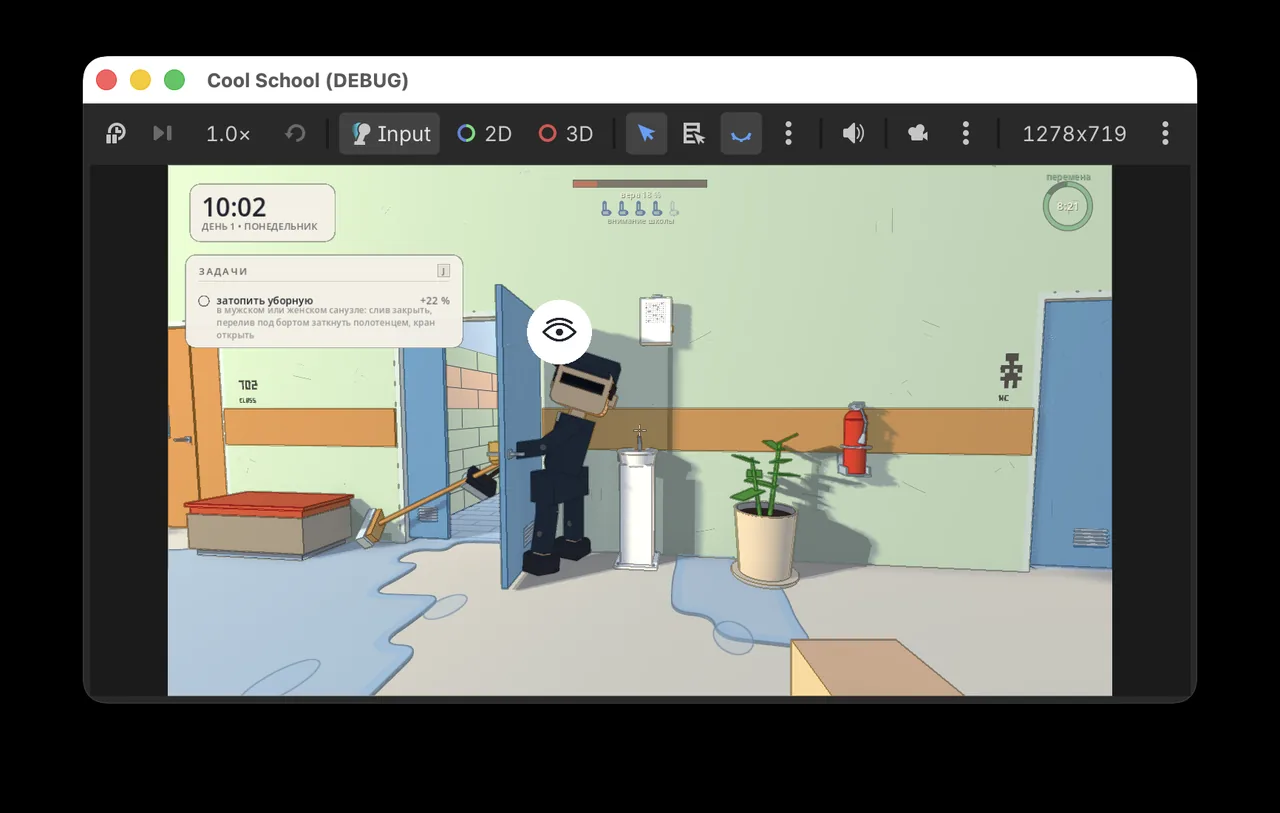The image size is (1280, 813).
Task: Click 'ДЕНЬ 1 • ПОНЕДЕЛЬНИК' day label
Action: pyautogui.click(x=259, y=227)
